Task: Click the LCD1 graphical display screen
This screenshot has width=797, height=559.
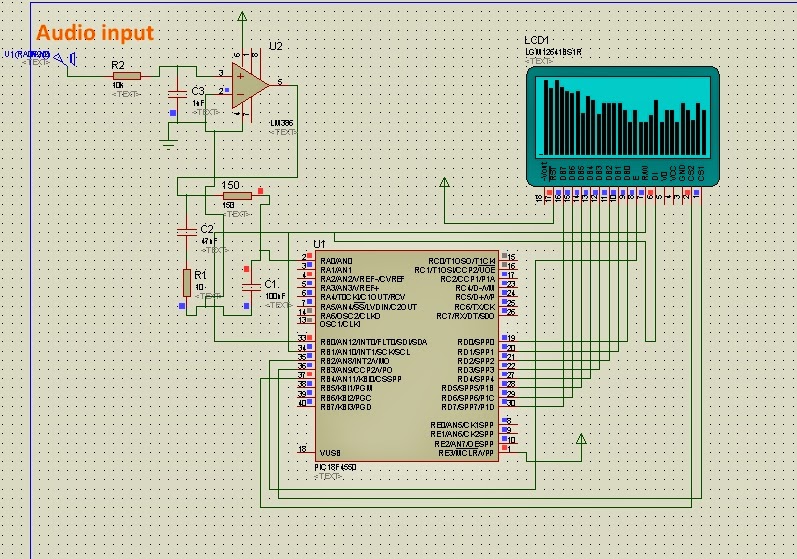Action: 623,116
